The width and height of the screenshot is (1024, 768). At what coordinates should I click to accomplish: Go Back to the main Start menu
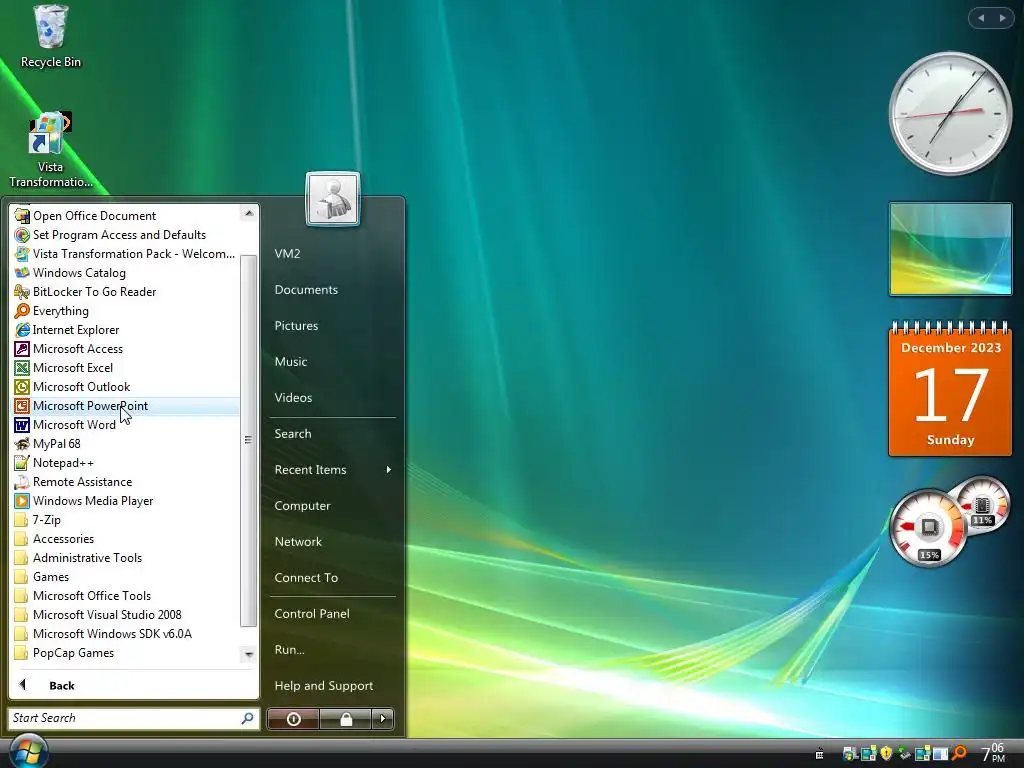click(x=133, y=685)
